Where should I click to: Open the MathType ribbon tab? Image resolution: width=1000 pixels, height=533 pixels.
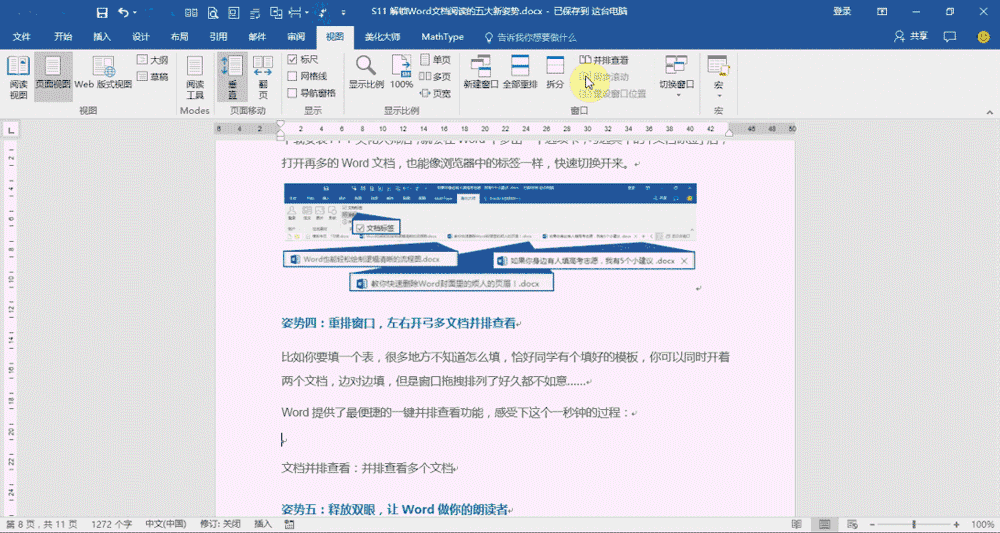[x=442, y=37]
